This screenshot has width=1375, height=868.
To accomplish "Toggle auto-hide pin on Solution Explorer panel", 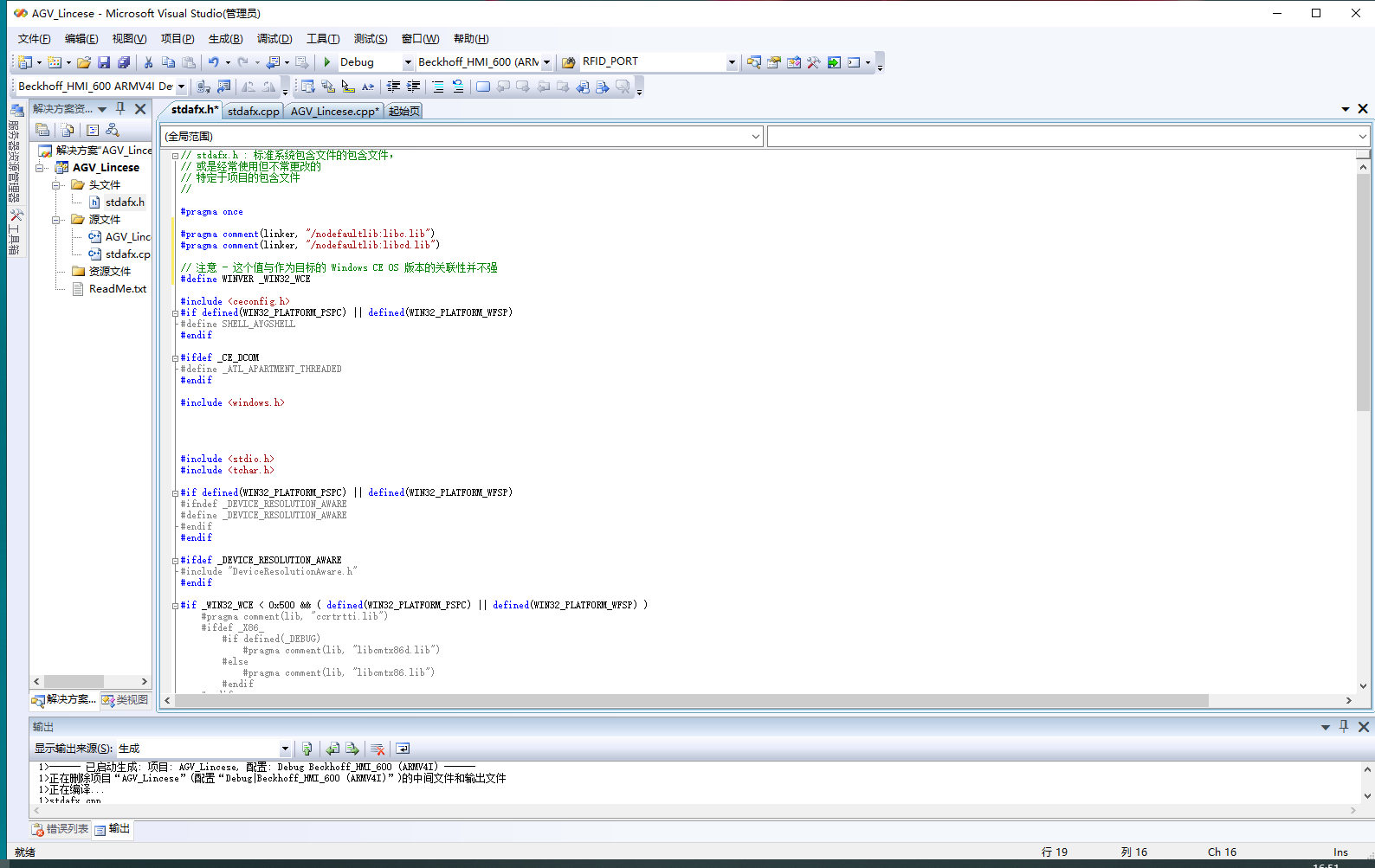I will (x=120, y=108).
